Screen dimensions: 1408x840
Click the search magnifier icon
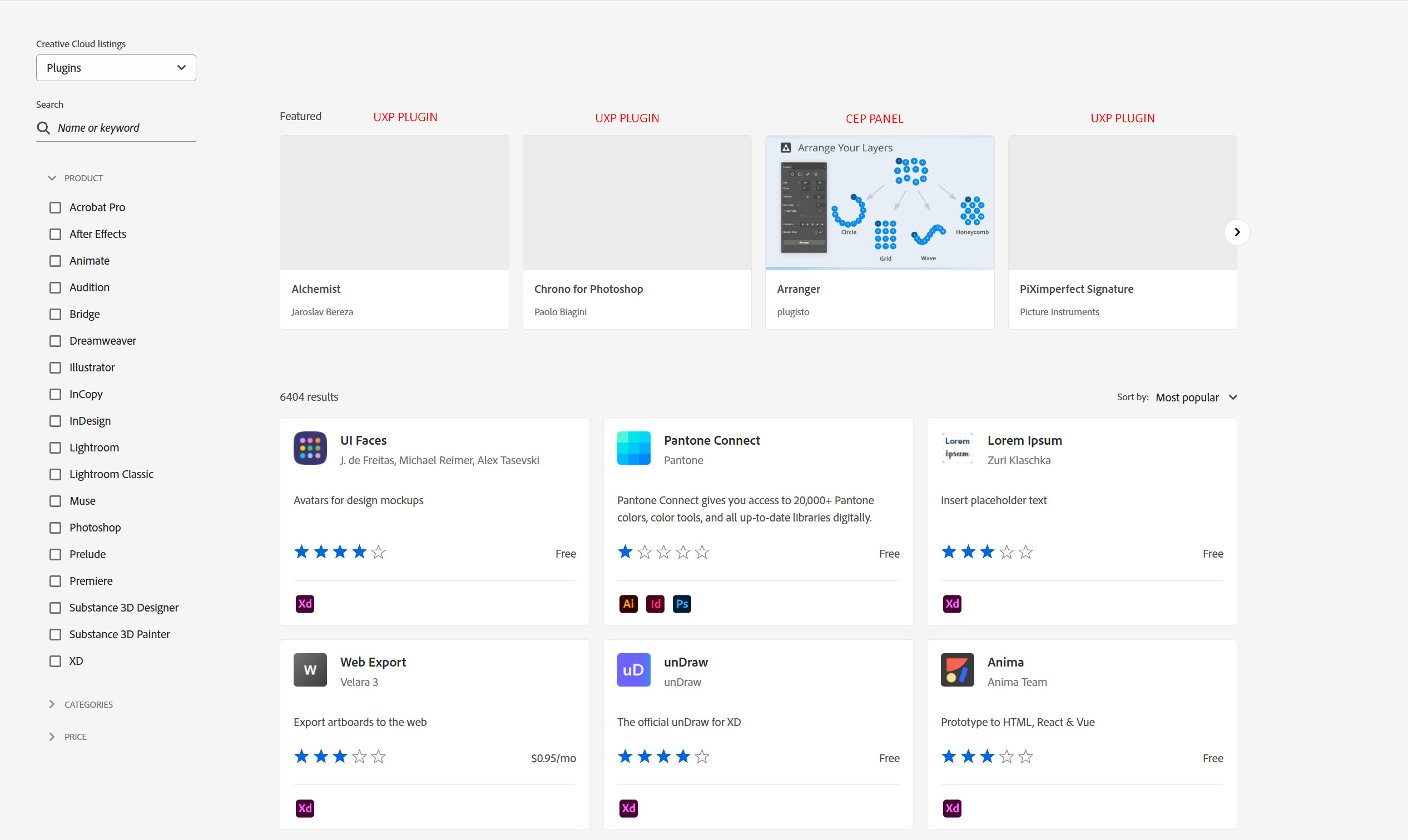coord(43,128)
